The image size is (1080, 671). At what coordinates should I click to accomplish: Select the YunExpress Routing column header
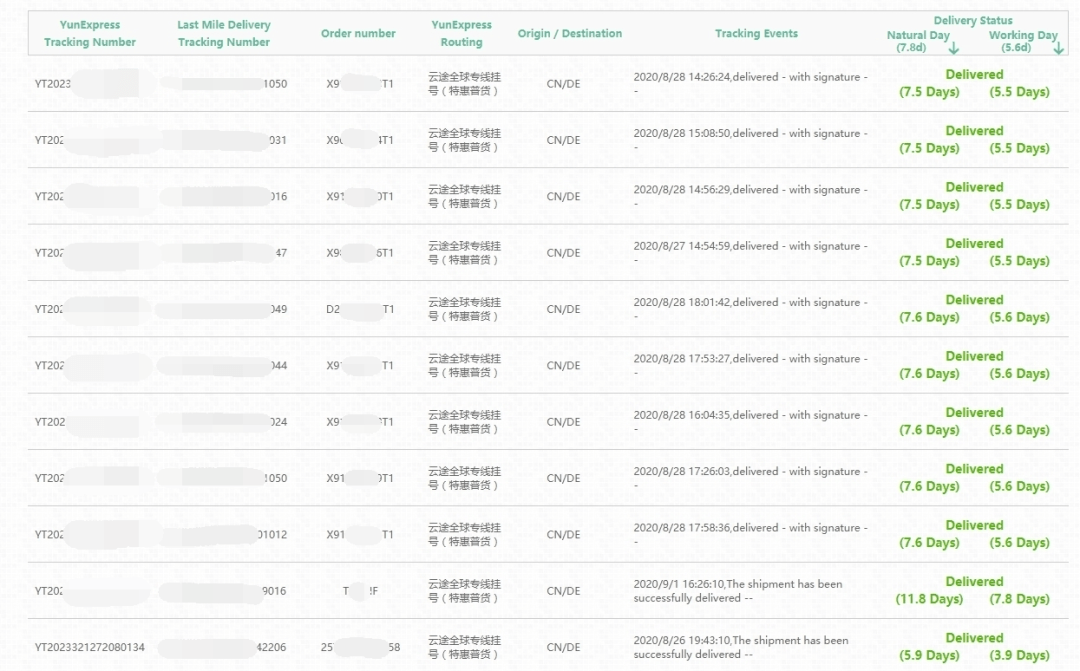[x=461, y=34]
